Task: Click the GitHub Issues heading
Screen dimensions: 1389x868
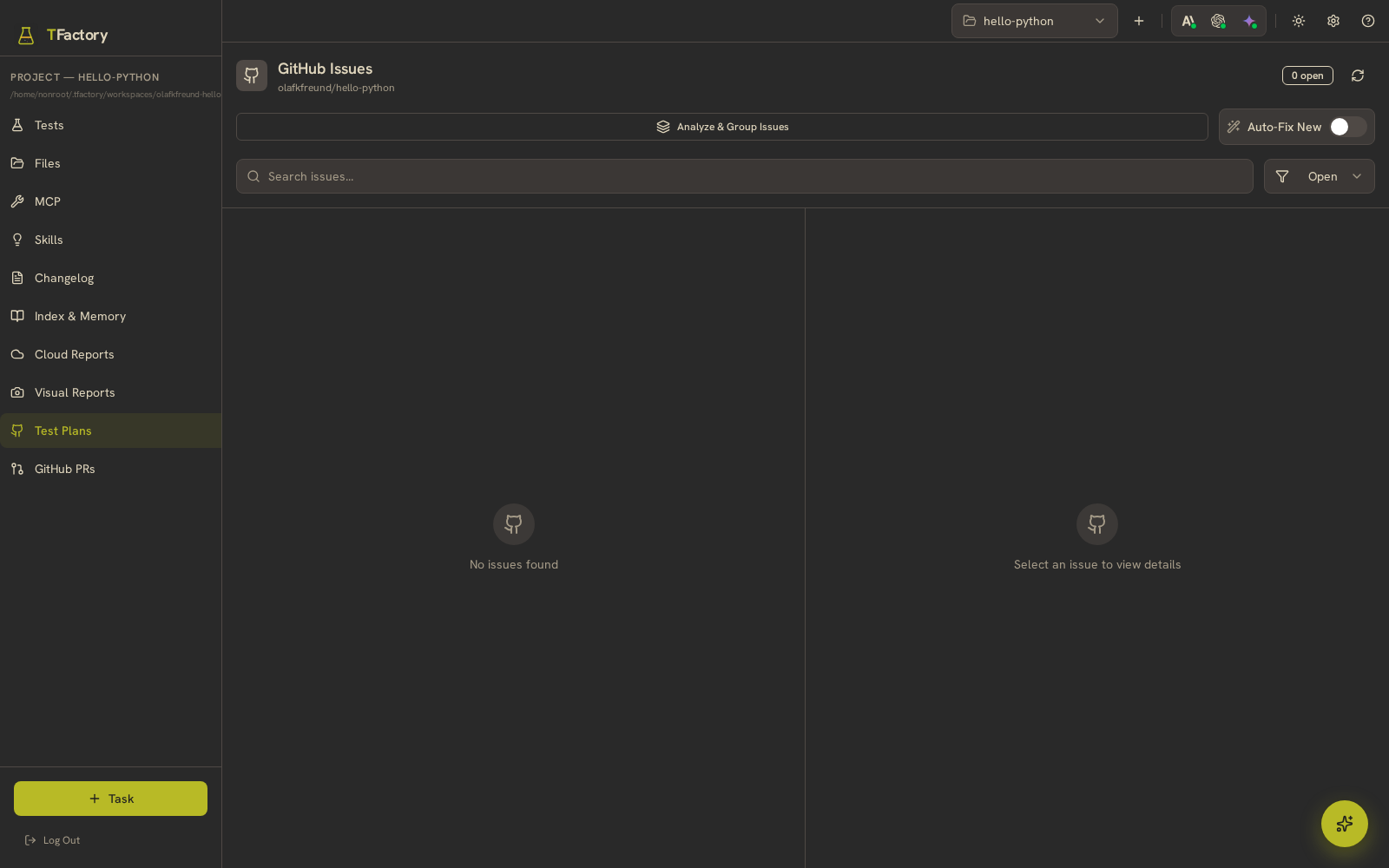Action: (325, 69)
